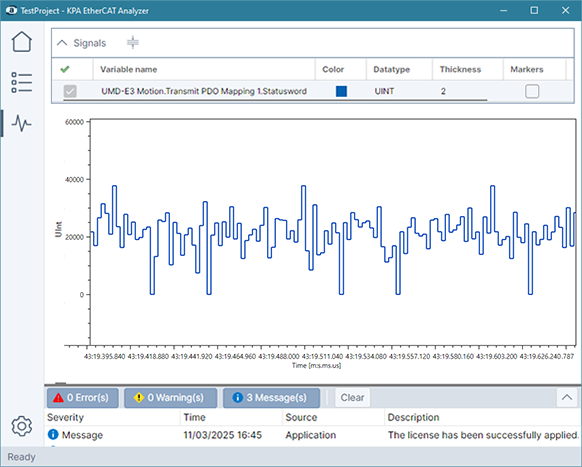Click the Clear log button

(352, 398)
